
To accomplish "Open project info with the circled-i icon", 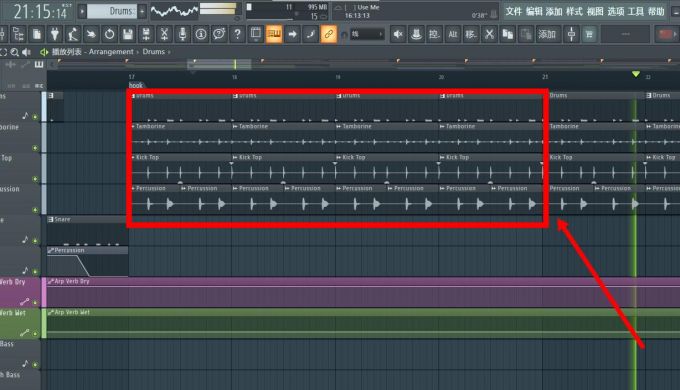I will pyautogui.click(x=201, y=34).
